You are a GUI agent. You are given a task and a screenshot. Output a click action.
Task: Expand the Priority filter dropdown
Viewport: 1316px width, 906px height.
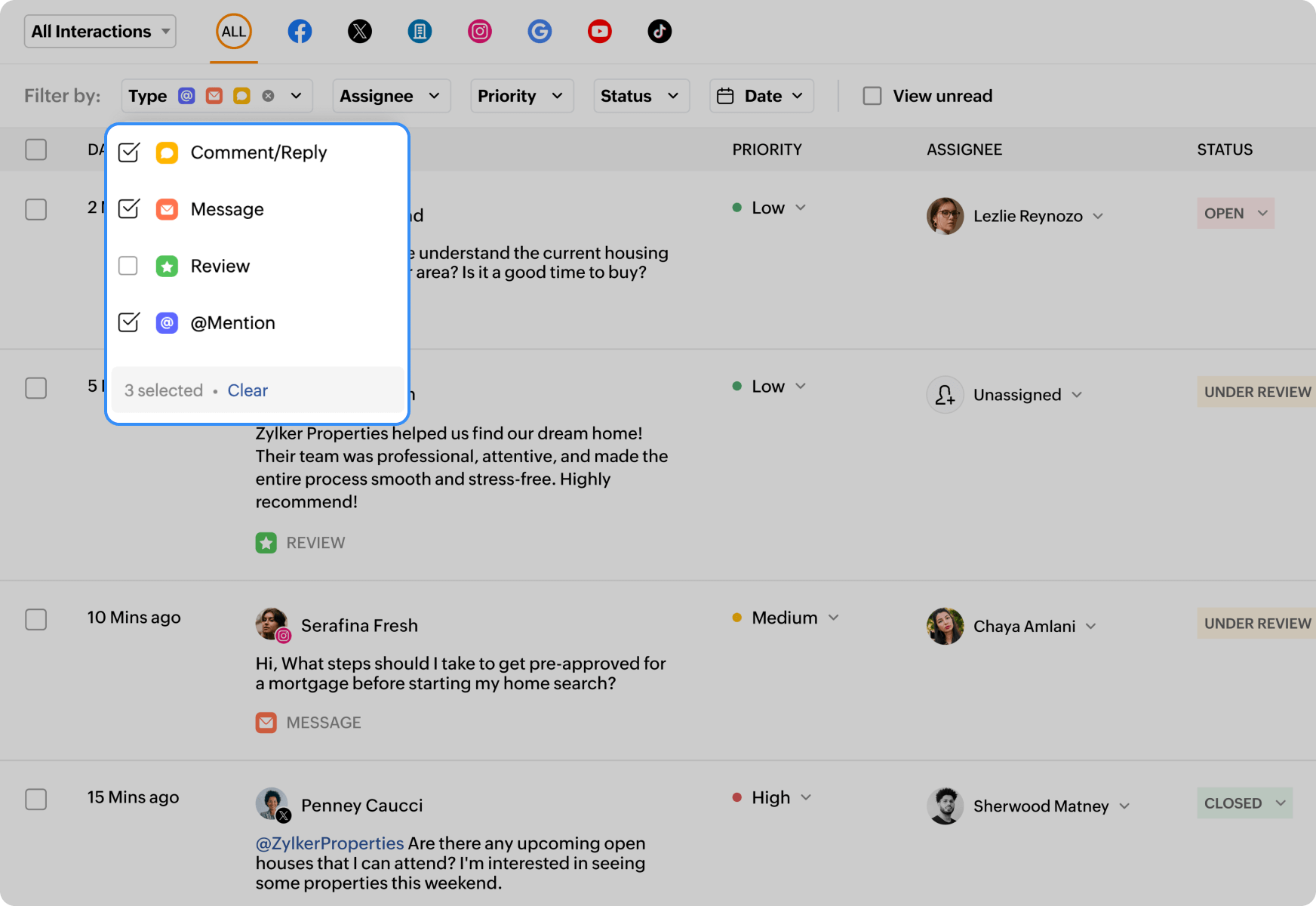click(521, 95)
